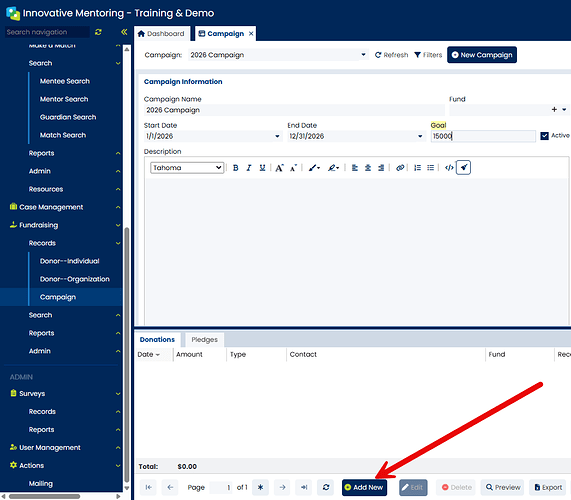Go to last page of donations
This screenshot has width=571, height=500.
tap(304, 487)
